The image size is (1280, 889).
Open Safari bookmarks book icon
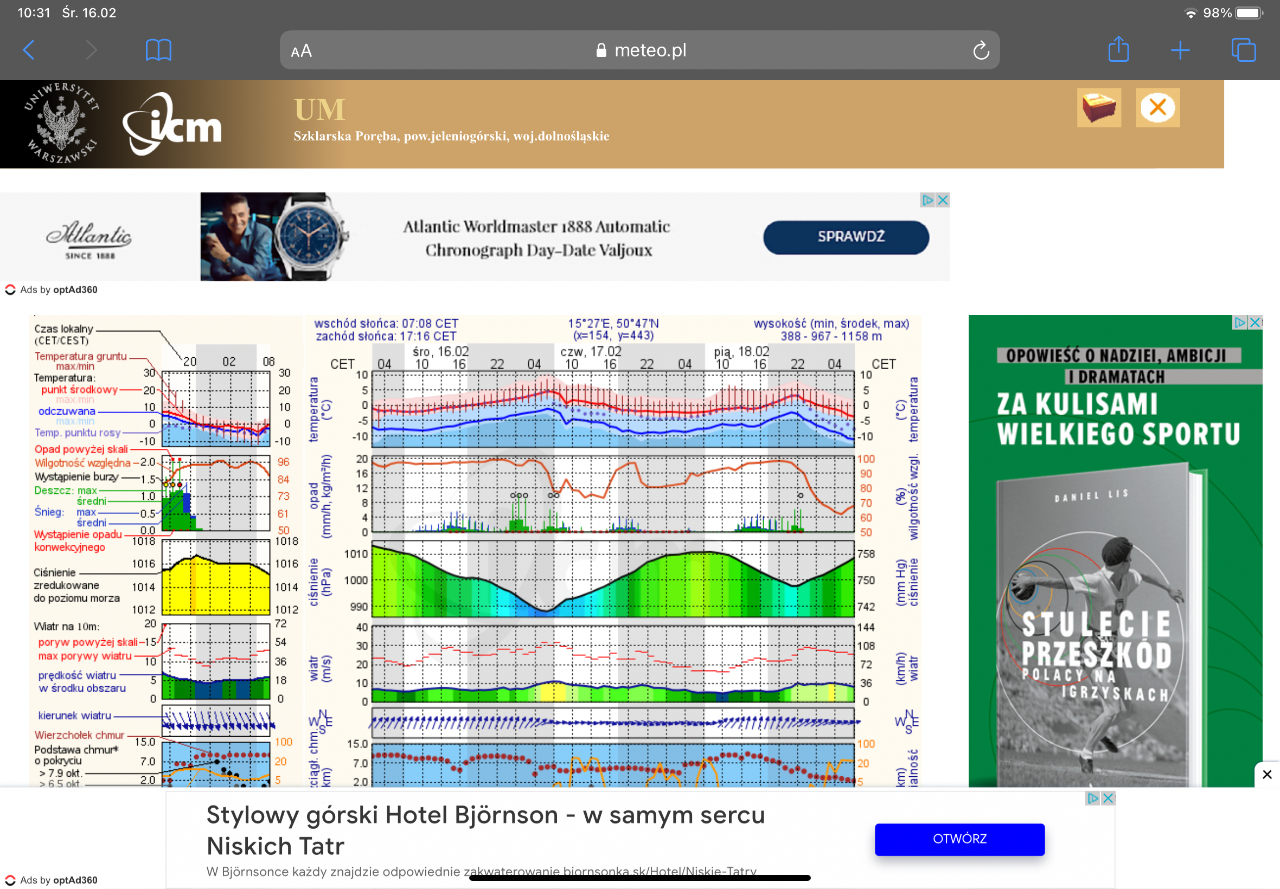pyautogui.click(x=158, y=50)
